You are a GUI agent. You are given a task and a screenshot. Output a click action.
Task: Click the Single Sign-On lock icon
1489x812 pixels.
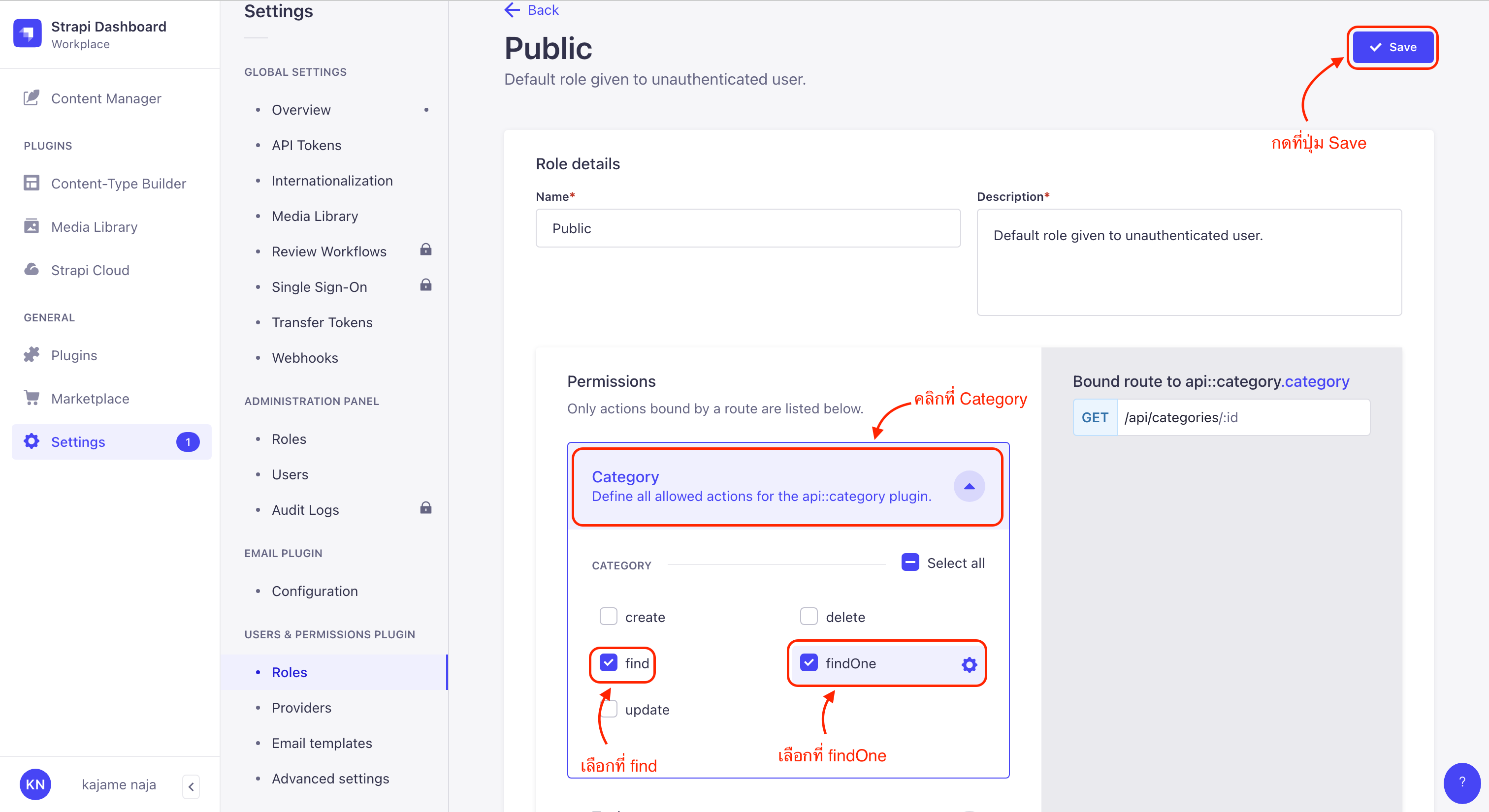tap(426, 285)
